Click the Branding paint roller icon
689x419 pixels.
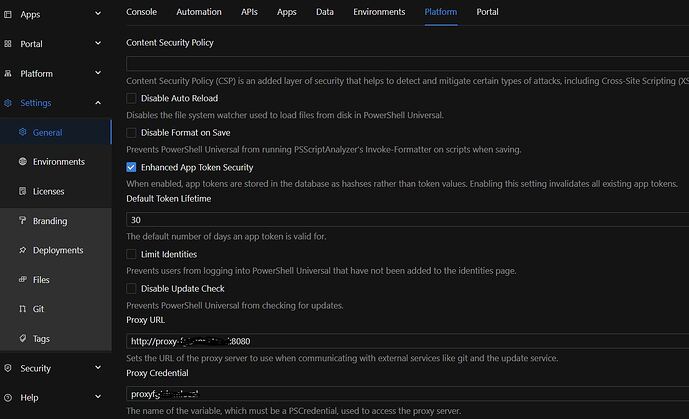tap(22, 220)
